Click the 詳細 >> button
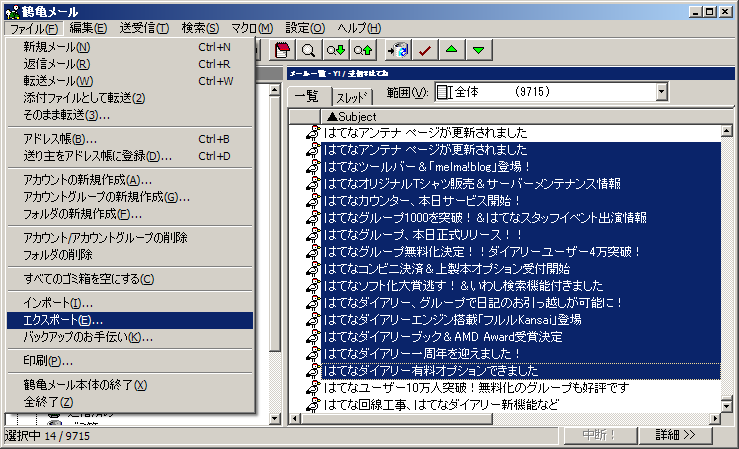 coord(675,435)
